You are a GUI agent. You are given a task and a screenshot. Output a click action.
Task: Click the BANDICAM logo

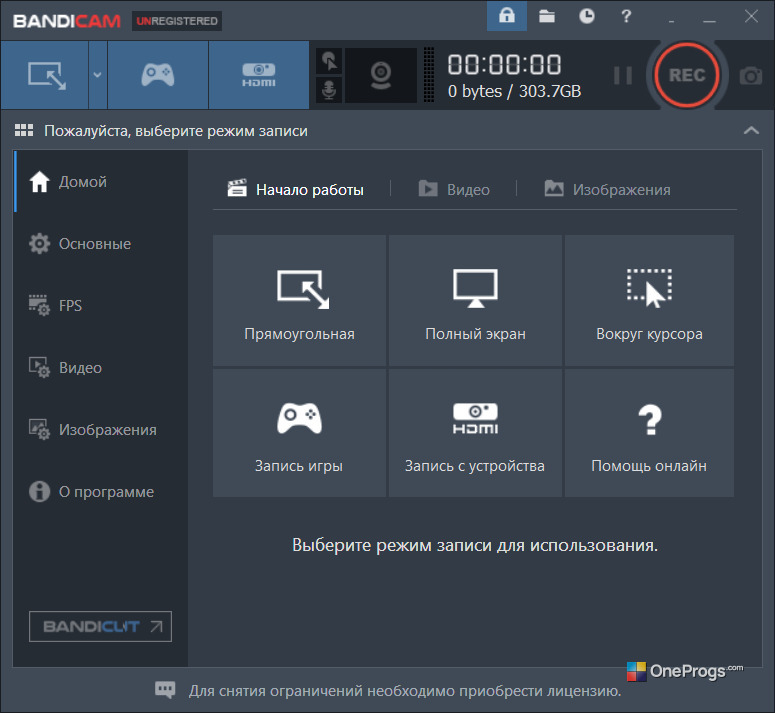click(x=67, y=21)
